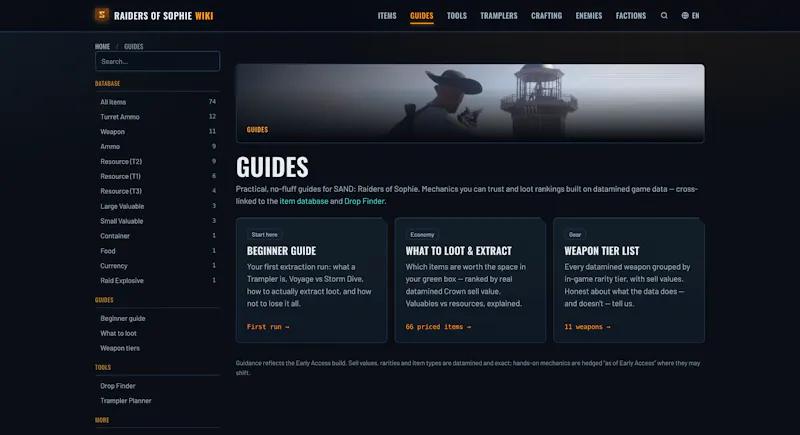Open the Tools nav menu
Viewport: 800px width, 435px height.
tap(457, 16)
